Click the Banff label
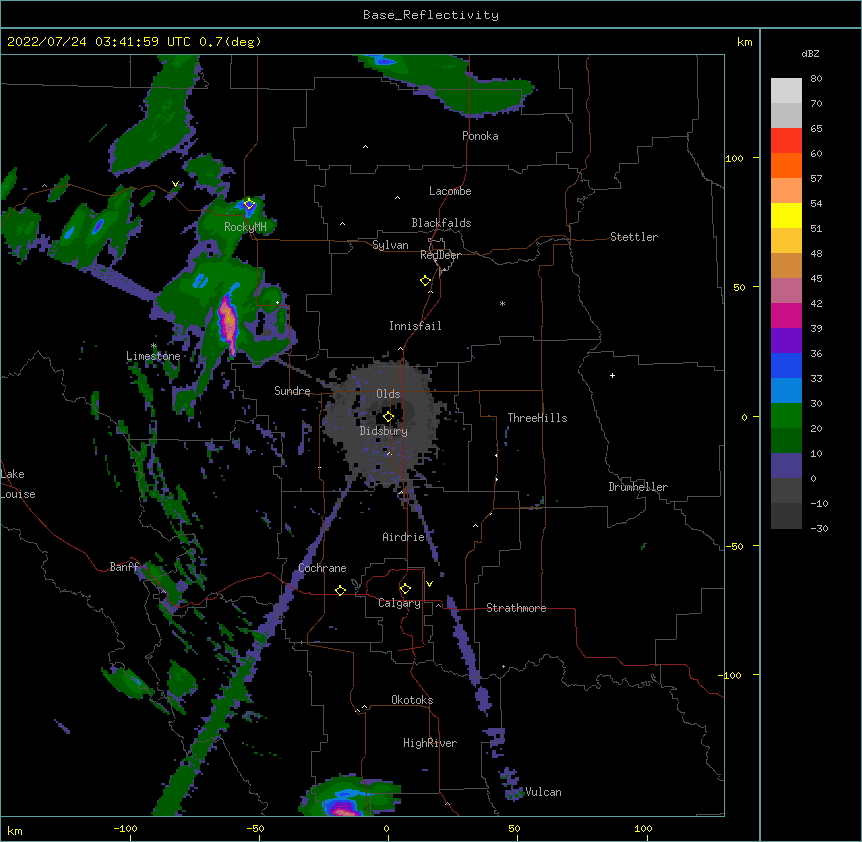 coord(124,567)
